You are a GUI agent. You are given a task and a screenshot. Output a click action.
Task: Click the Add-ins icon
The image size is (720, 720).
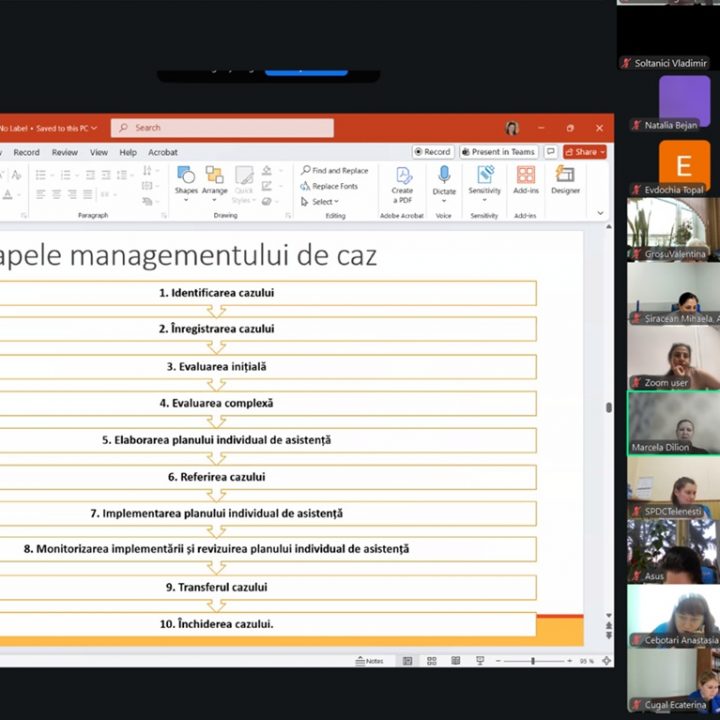[x=526, y=180]
